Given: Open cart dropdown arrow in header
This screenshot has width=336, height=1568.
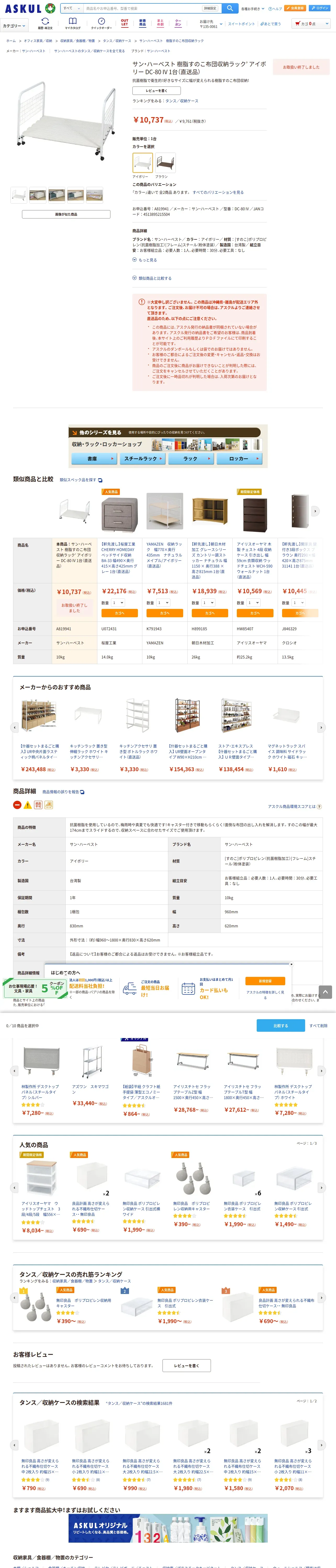Looking at the screenshot, I should [327, 24].
